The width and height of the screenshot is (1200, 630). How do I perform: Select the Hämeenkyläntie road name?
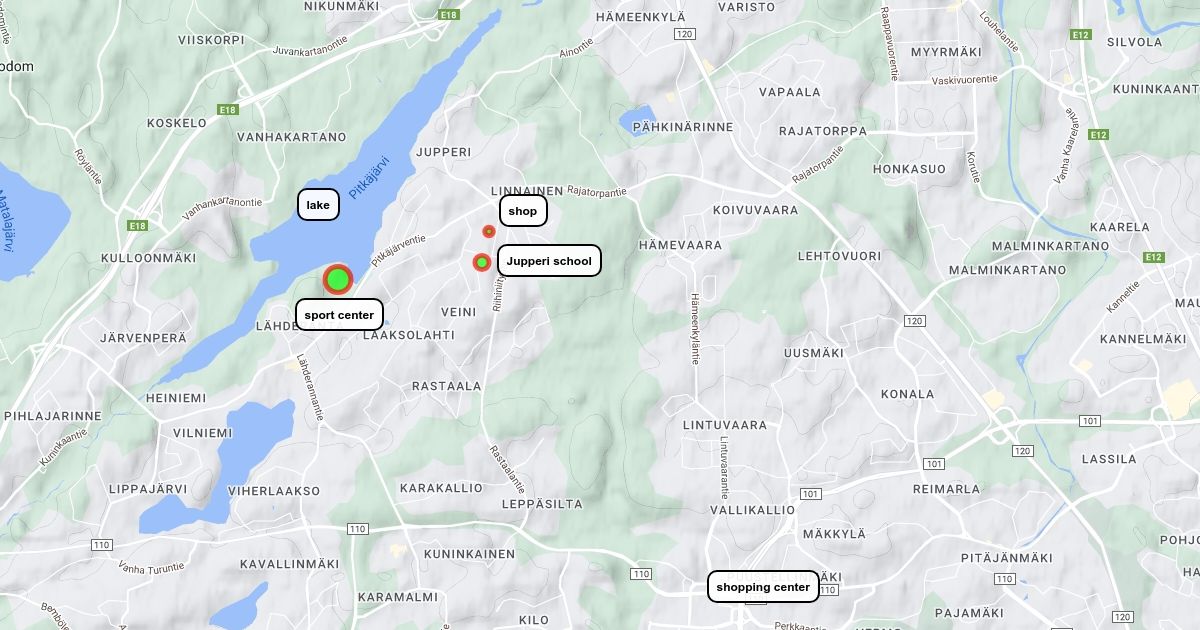695,328
